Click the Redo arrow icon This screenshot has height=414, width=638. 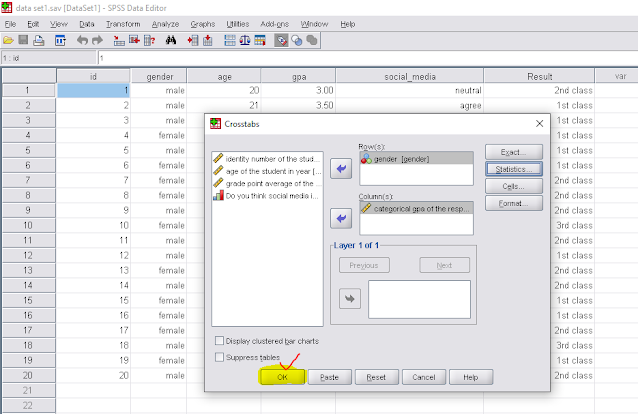click(97, 40)
